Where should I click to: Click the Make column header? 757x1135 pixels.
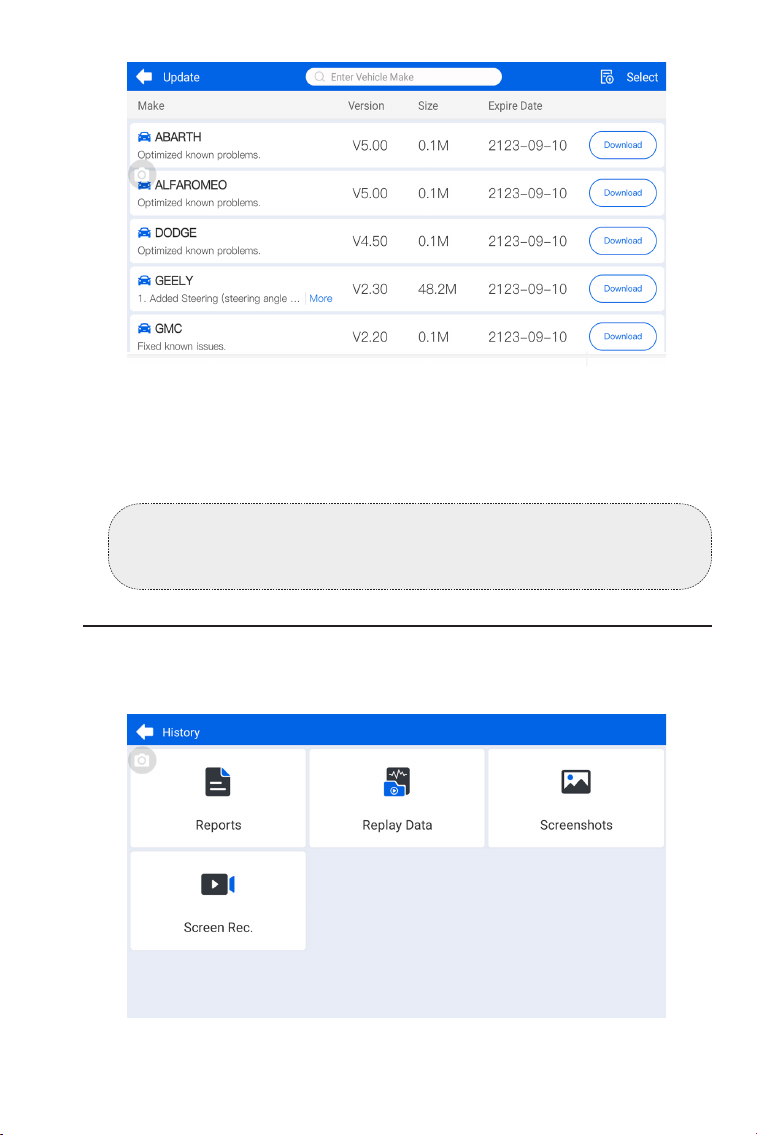[151, 106]
